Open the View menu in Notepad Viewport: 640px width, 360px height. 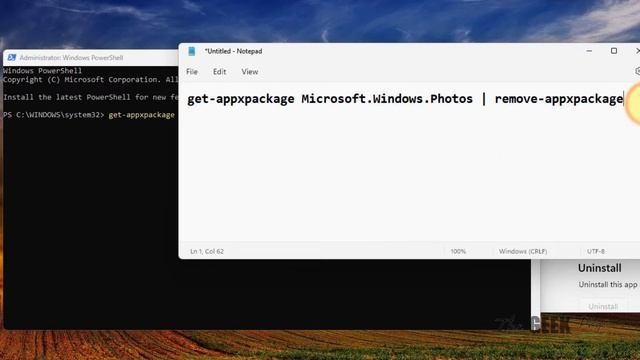click(249, 72)
